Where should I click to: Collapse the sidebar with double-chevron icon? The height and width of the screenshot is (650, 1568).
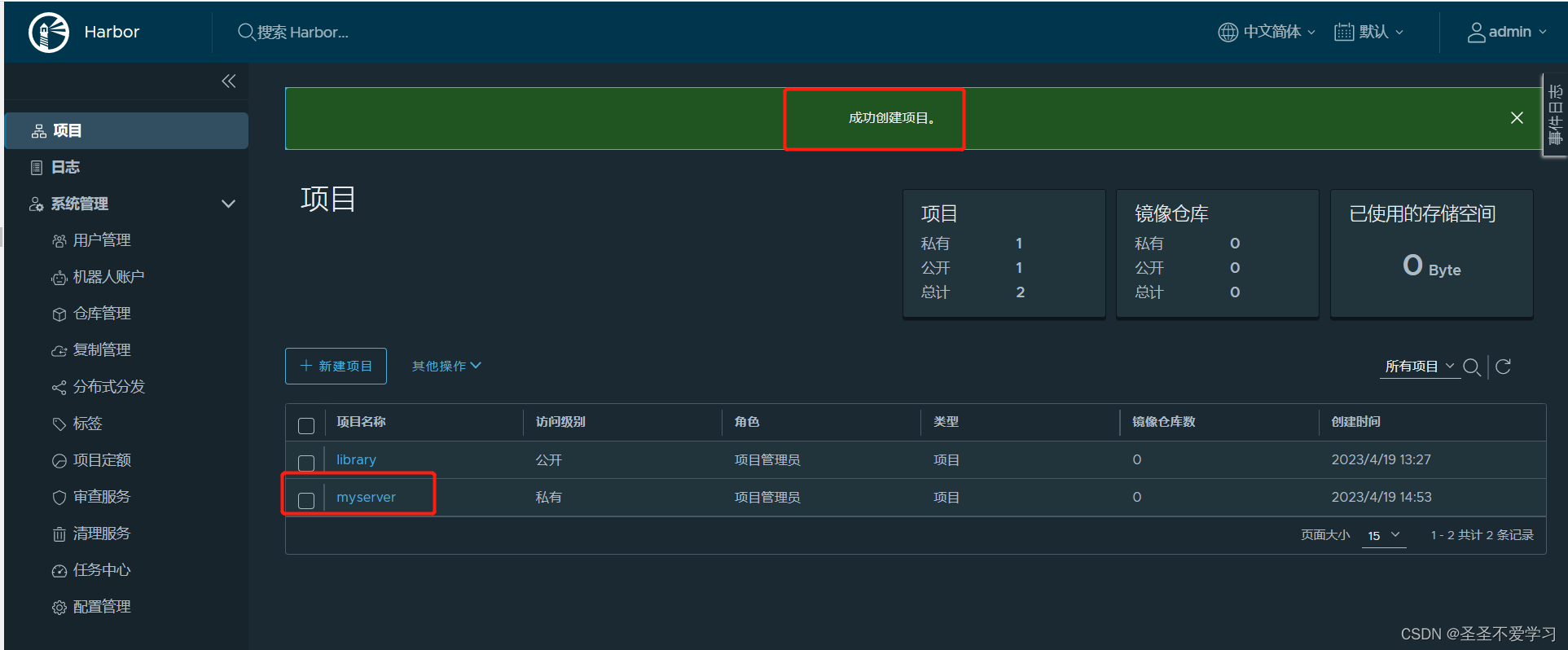229,81
